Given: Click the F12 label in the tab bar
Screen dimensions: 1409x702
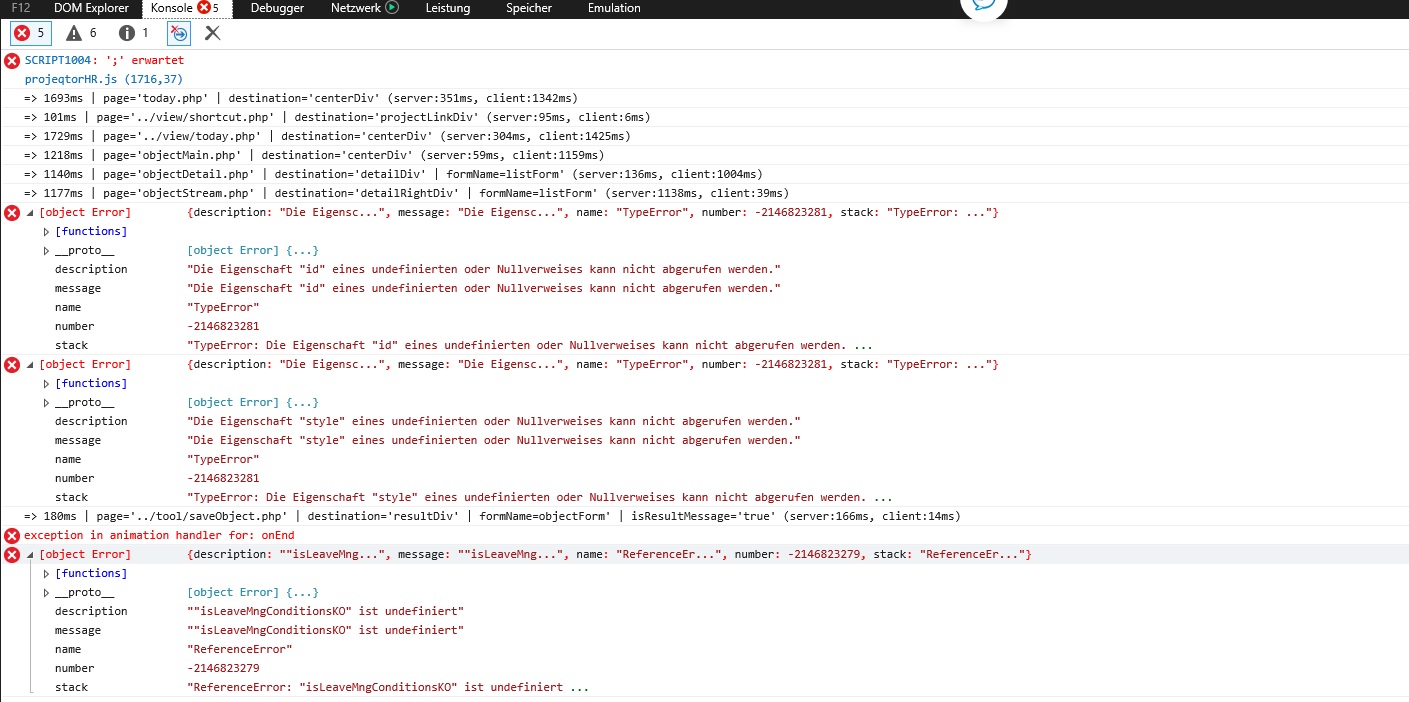Looking at the screenshot, I should tap(20, 8).
